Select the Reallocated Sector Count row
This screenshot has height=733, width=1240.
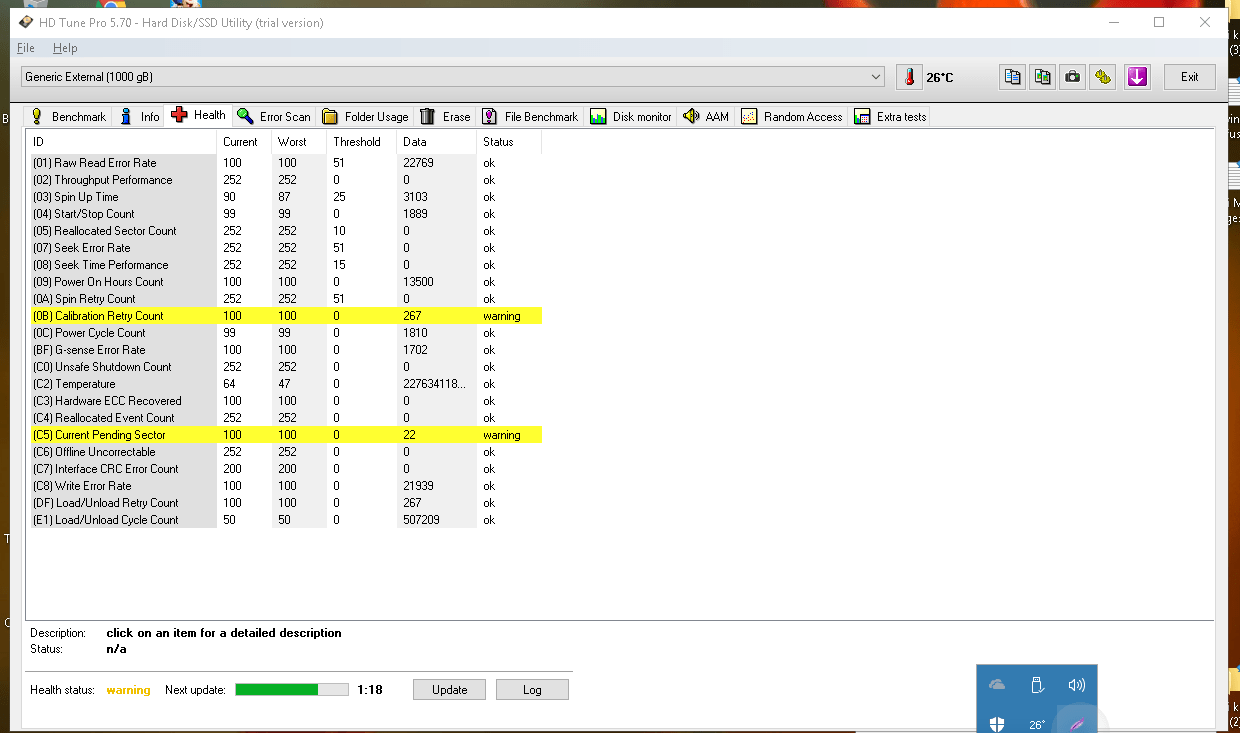click(x=286, y=231)
